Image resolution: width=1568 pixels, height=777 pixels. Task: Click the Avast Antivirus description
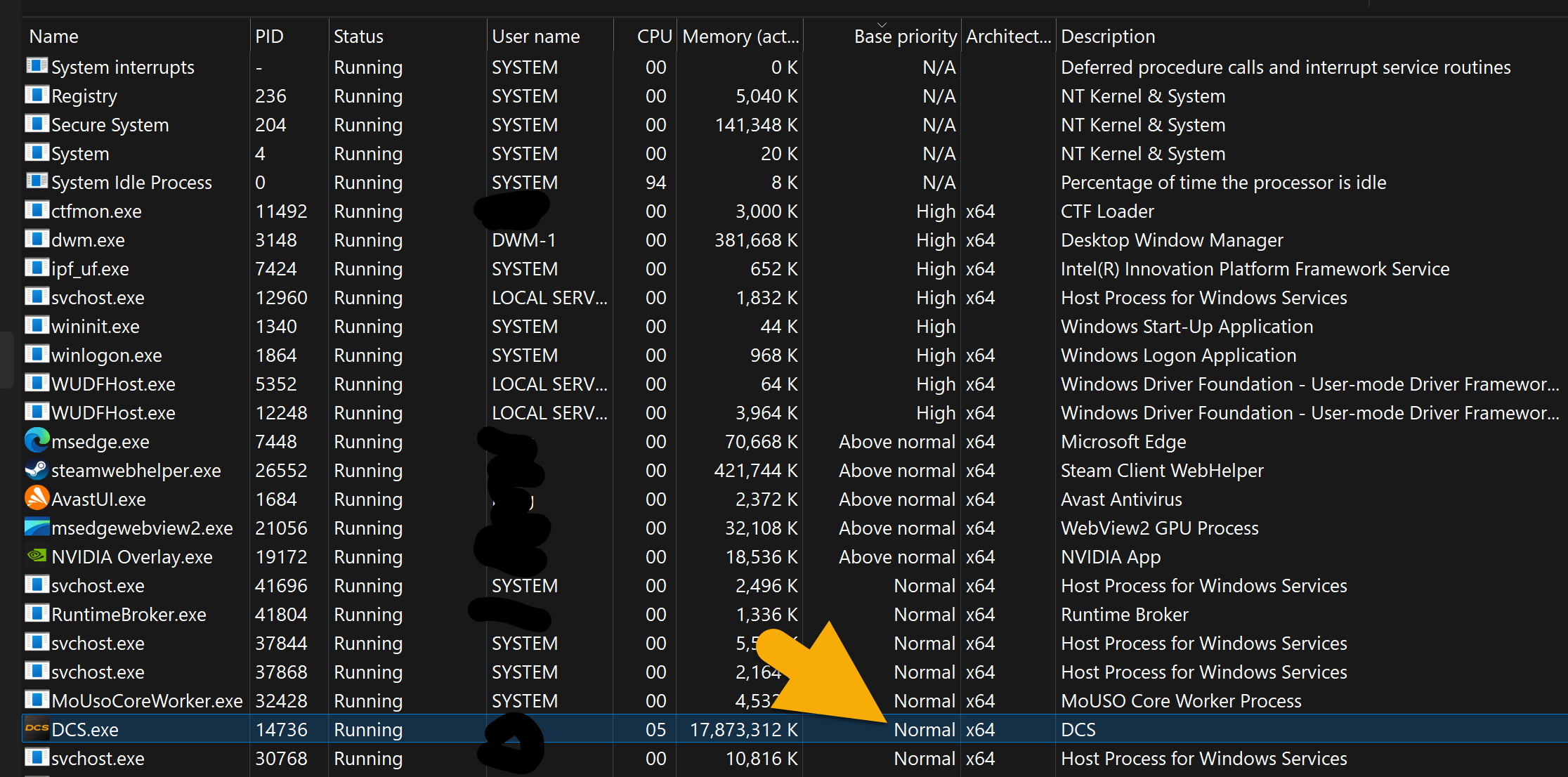[x=1121, y=499]
